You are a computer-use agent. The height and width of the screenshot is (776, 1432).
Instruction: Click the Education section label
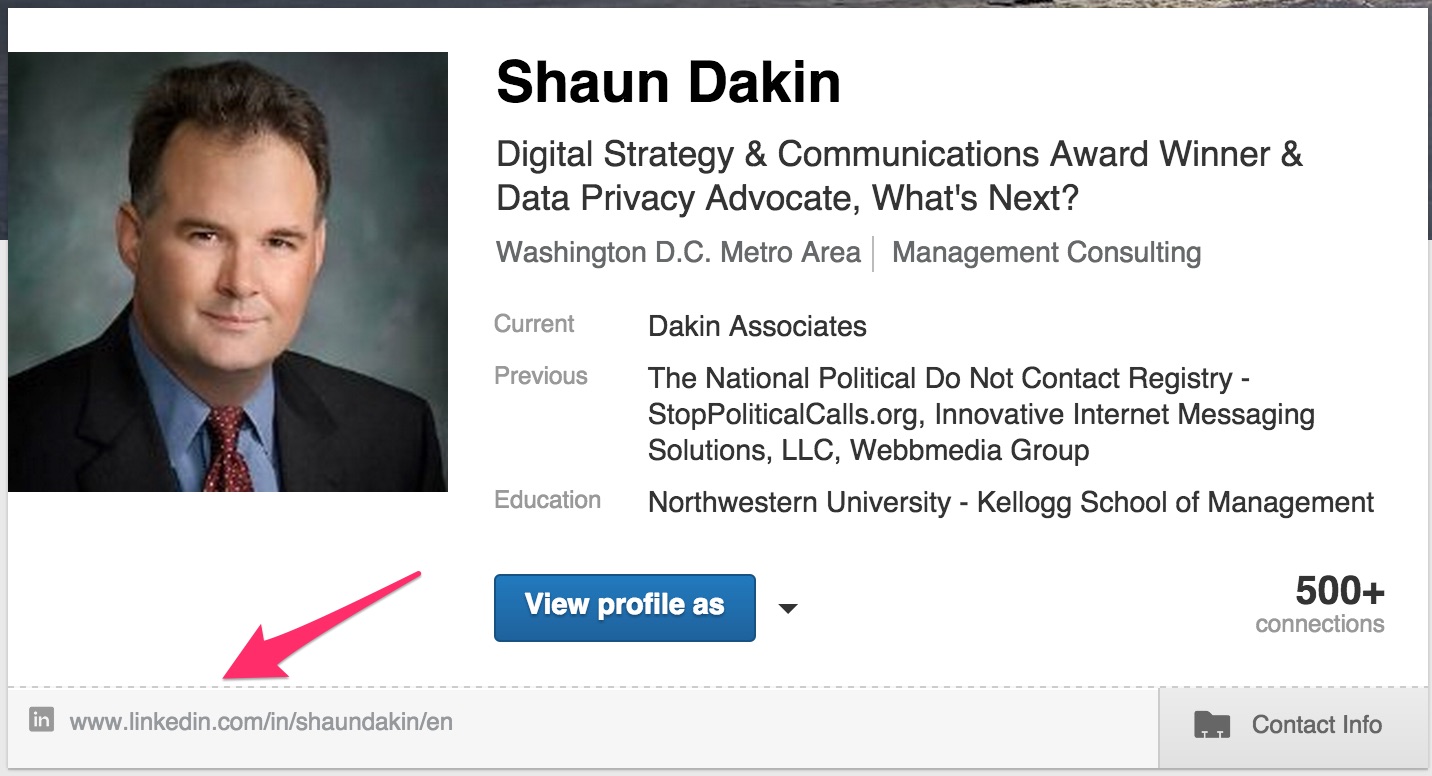547,500
